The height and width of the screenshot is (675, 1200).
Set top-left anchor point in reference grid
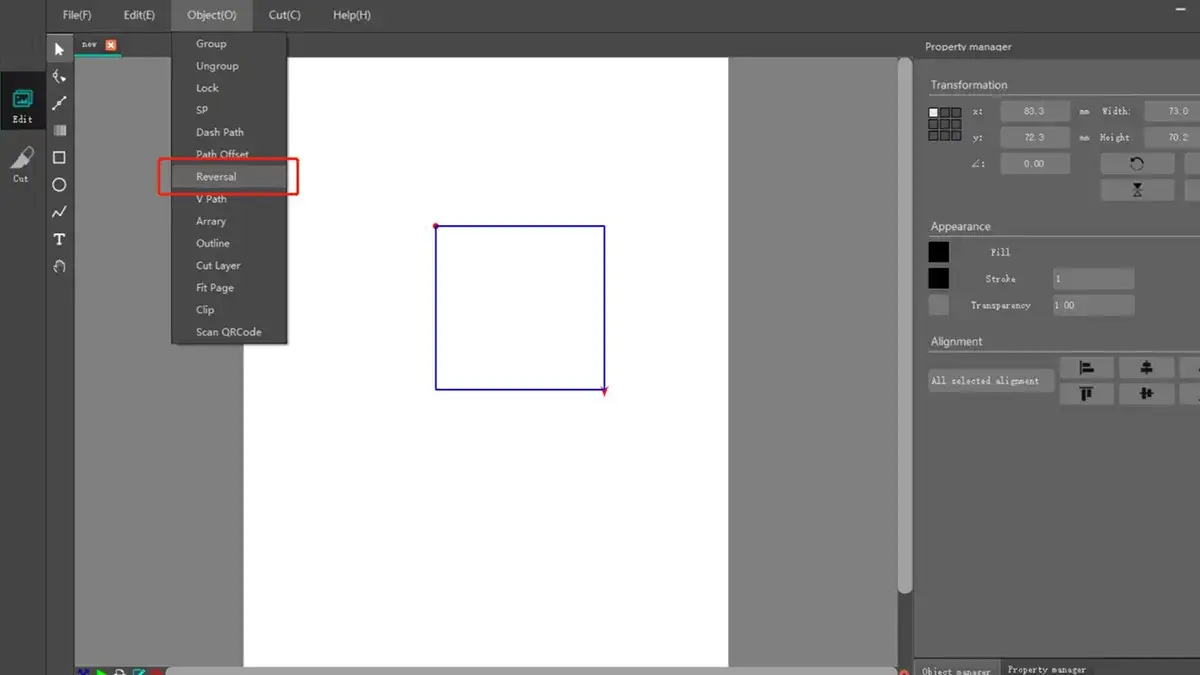tap(934, 113)
